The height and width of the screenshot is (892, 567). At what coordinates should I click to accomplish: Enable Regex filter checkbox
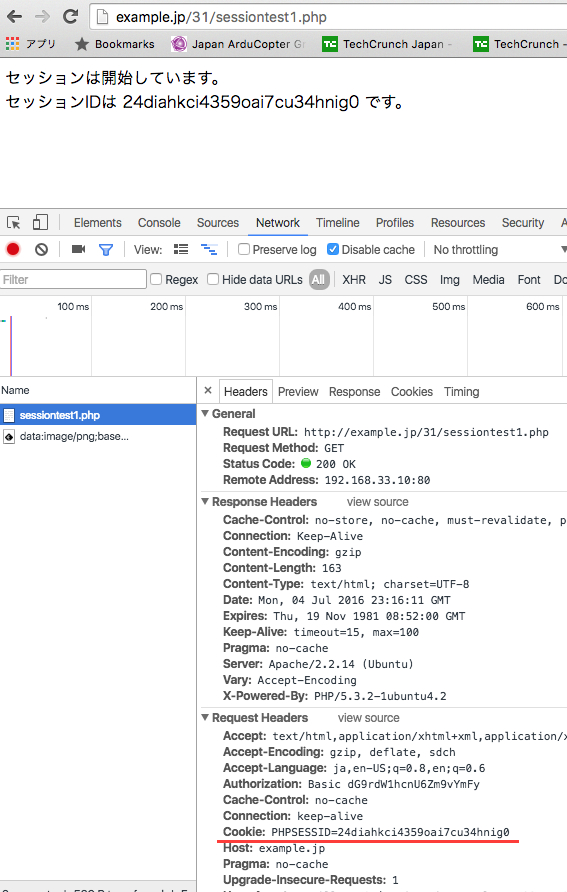(x=156, y=279)
